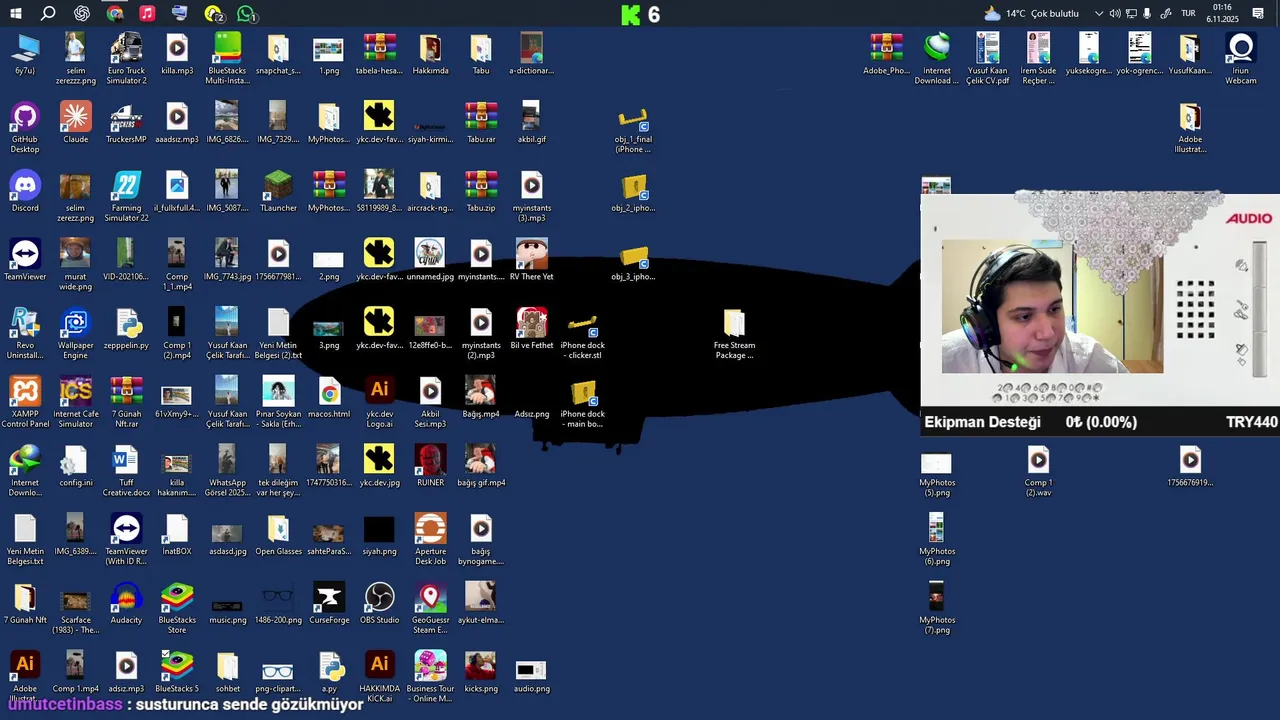Click the microphone tray icon
The image size is (1280, 720).
1147,14
